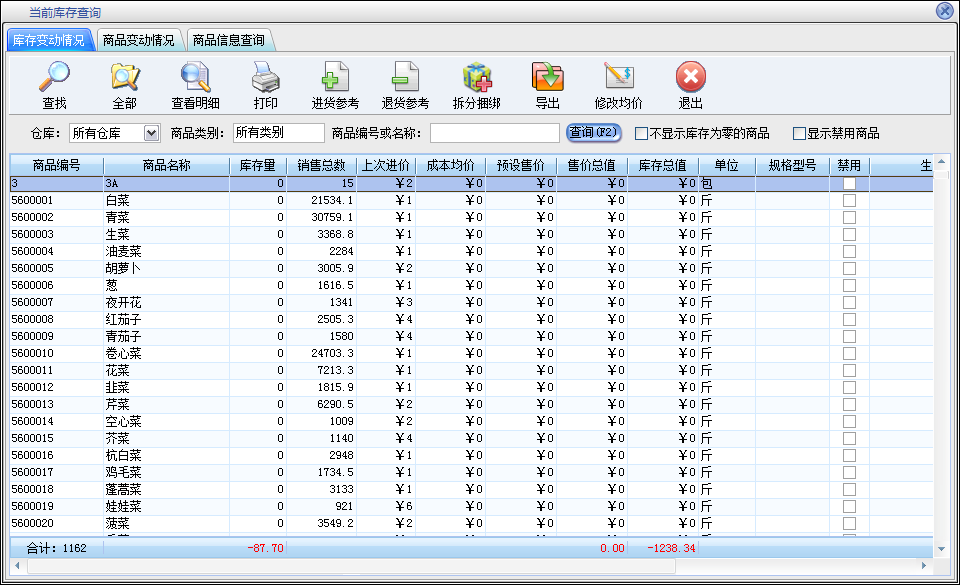This screenshot has width=960, height=585.
Task: Toggle the 显示禁用商品 checkbox
Action: 799,133
